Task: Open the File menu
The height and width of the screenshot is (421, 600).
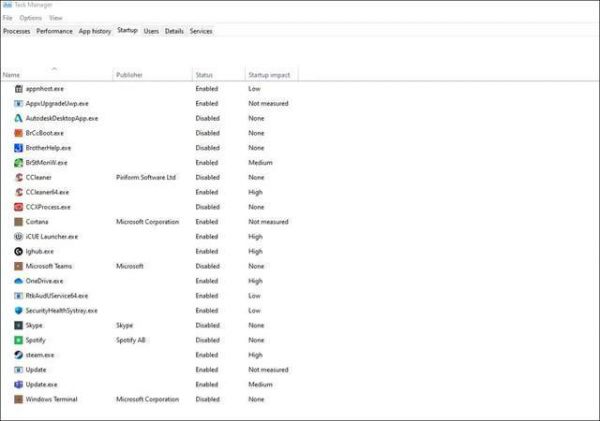Action: [x=7, y=18]
